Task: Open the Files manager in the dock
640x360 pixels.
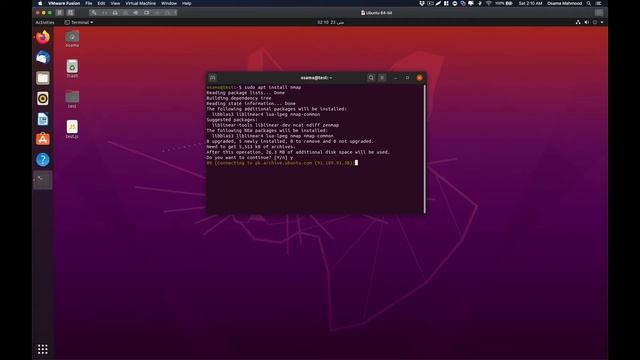Action: (x=43, y=78)
